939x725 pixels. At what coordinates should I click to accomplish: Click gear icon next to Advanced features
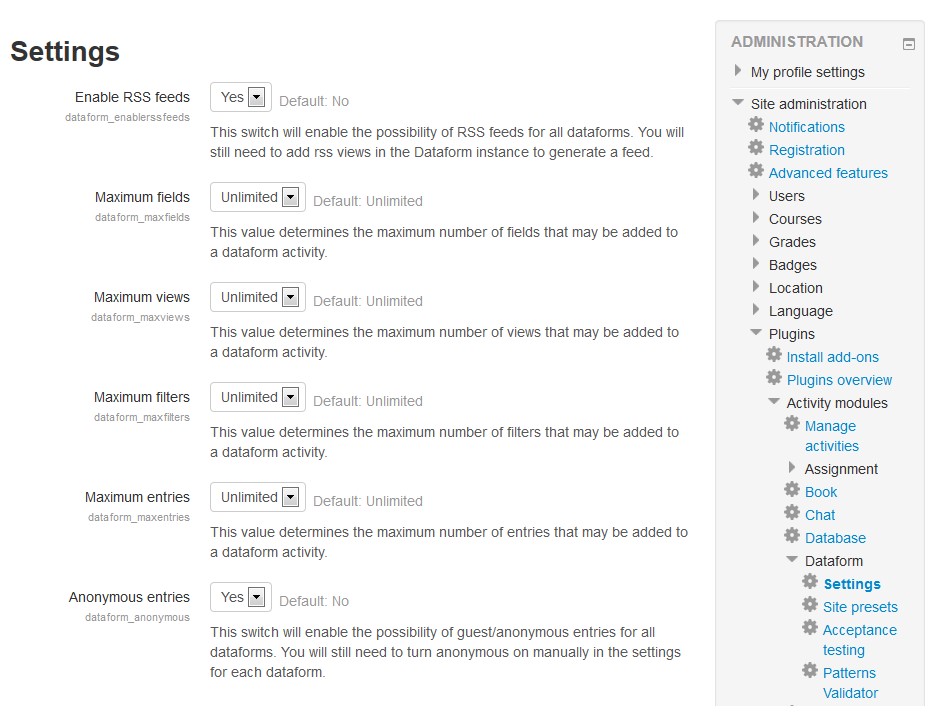[x=756, y=171]
